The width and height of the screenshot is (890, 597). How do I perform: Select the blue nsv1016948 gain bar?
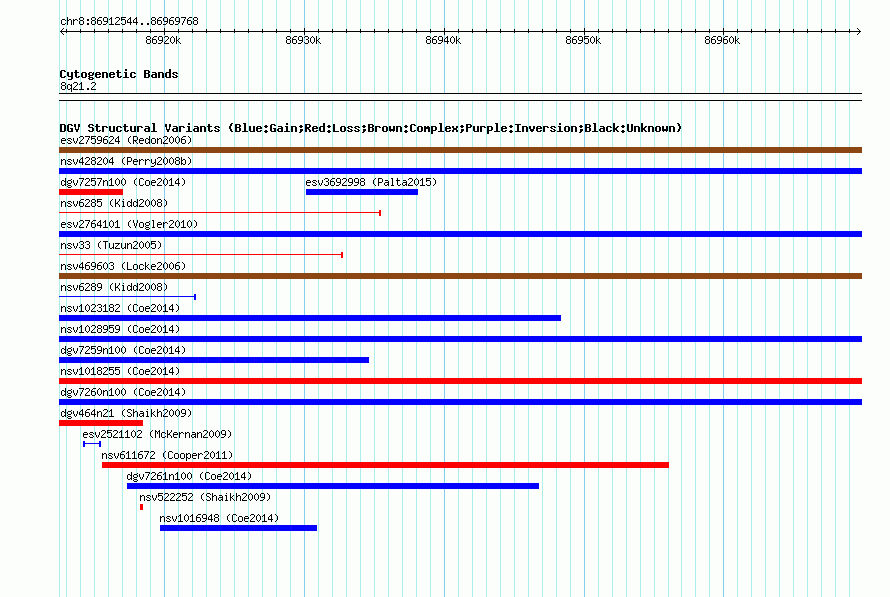[x=238, y=528]
